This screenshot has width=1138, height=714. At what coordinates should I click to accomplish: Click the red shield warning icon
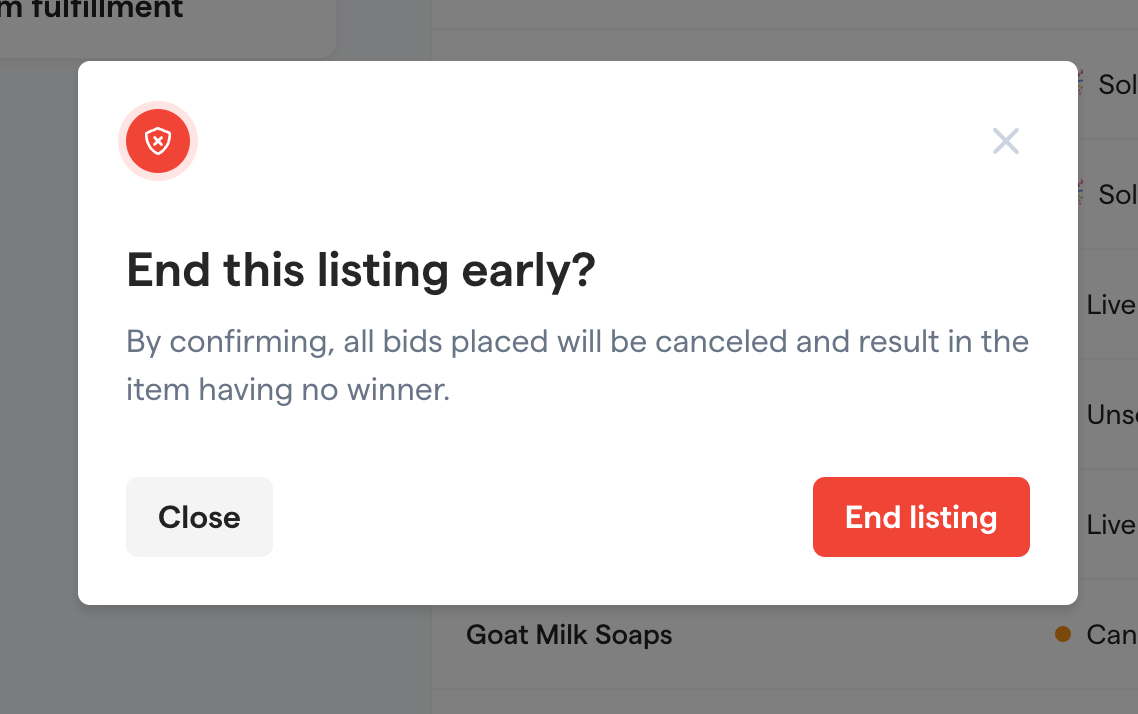[x=157, y=141]
